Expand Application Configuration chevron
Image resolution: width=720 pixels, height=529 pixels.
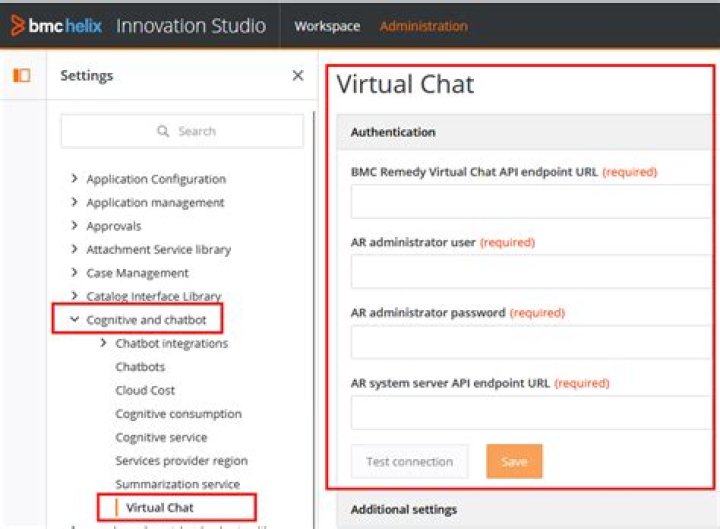click(x=74, y=178)
